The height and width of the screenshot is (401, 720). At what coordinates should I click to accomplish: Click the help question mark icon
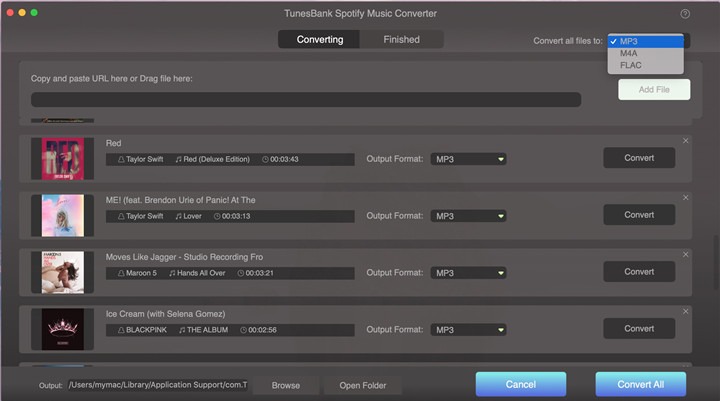[x=685, y=14]
